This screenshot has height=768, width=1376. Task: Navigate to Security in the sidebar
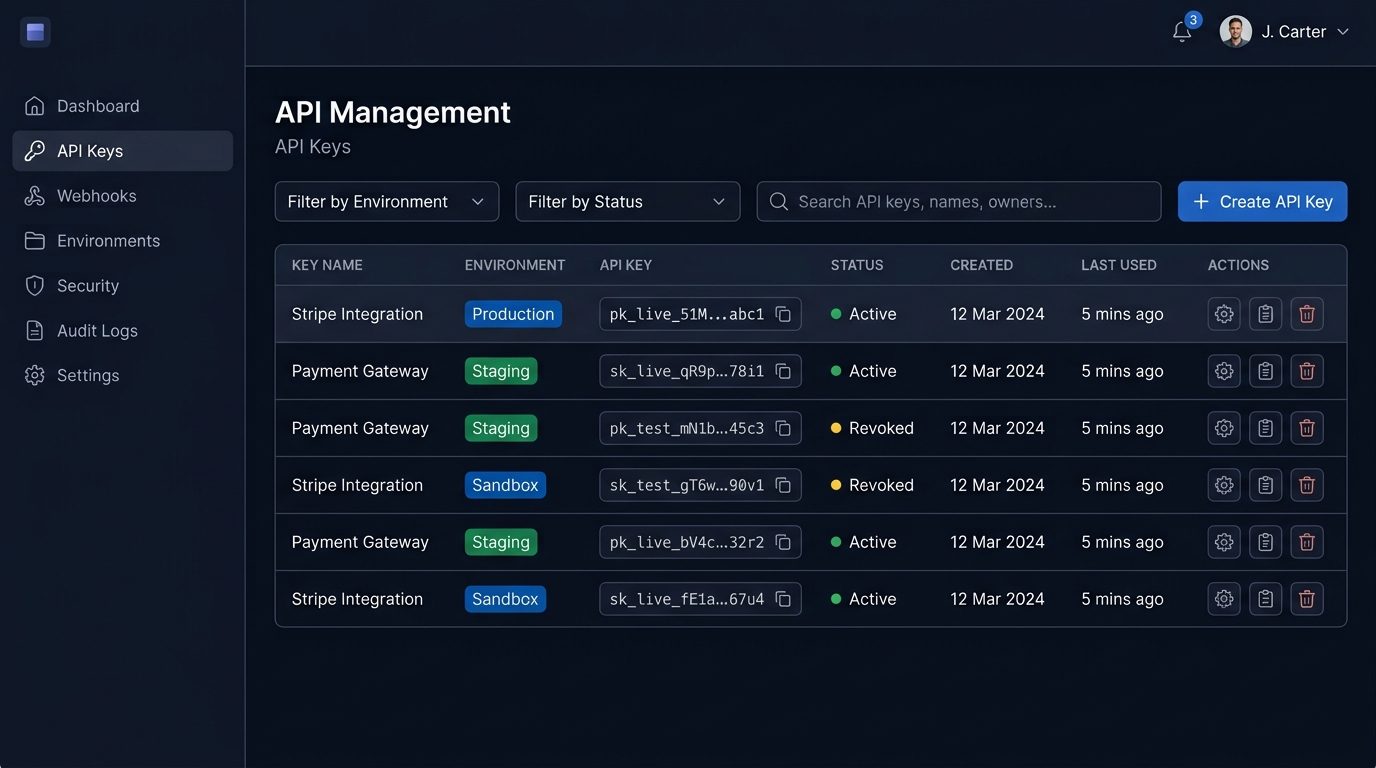click(123, 286)
